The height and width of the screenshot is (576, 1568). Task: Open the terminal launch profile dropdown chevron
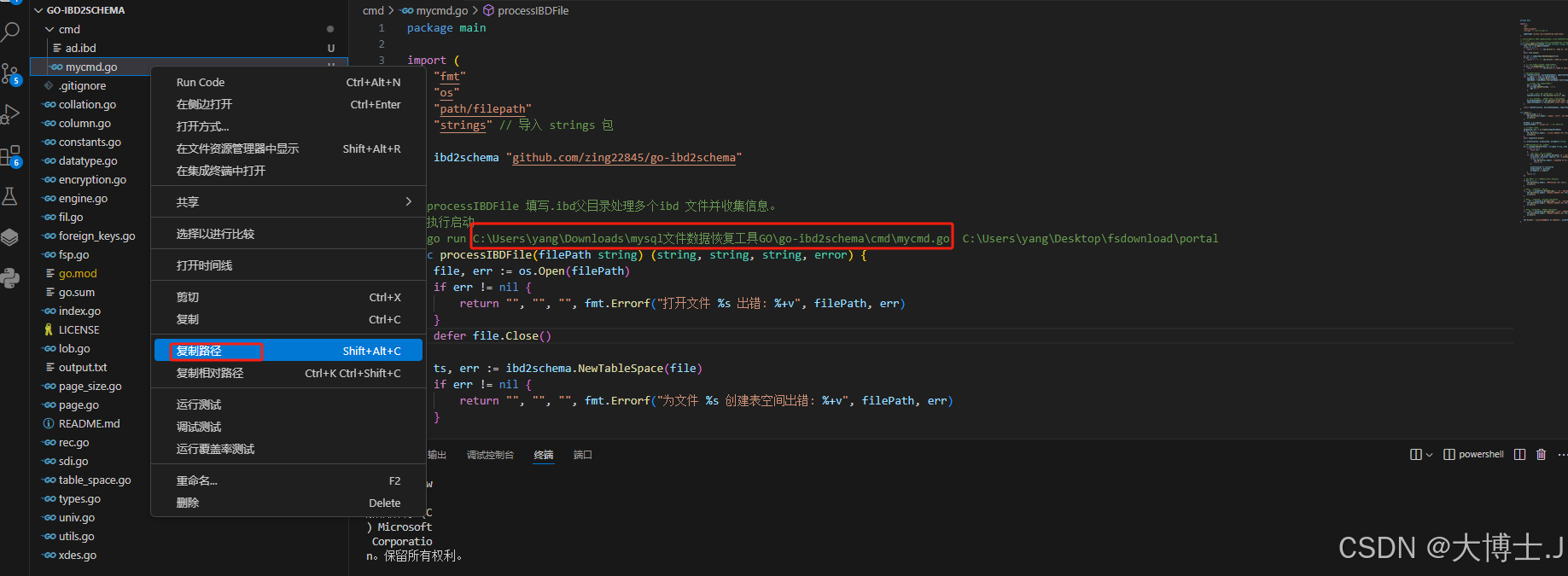tap(1429, 455)
